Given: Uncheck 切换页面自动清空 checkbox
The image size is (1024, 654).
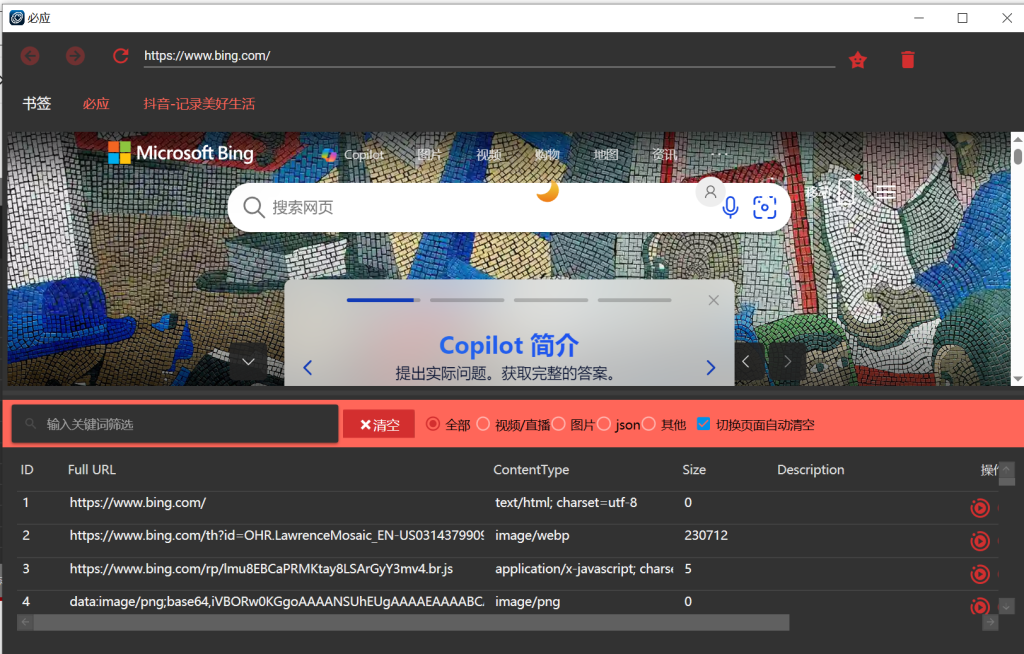Looking at the screenshot, I should (703, 423).
